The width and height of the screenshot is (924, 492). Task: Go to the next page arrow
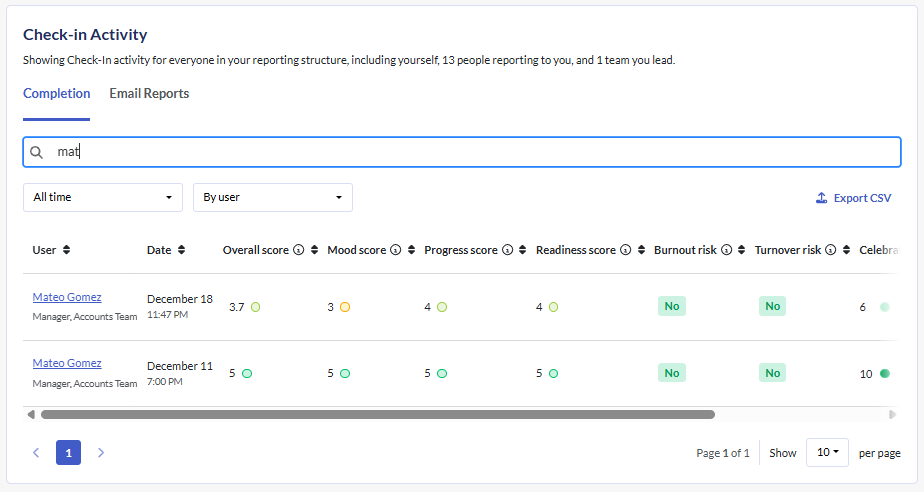101,453
